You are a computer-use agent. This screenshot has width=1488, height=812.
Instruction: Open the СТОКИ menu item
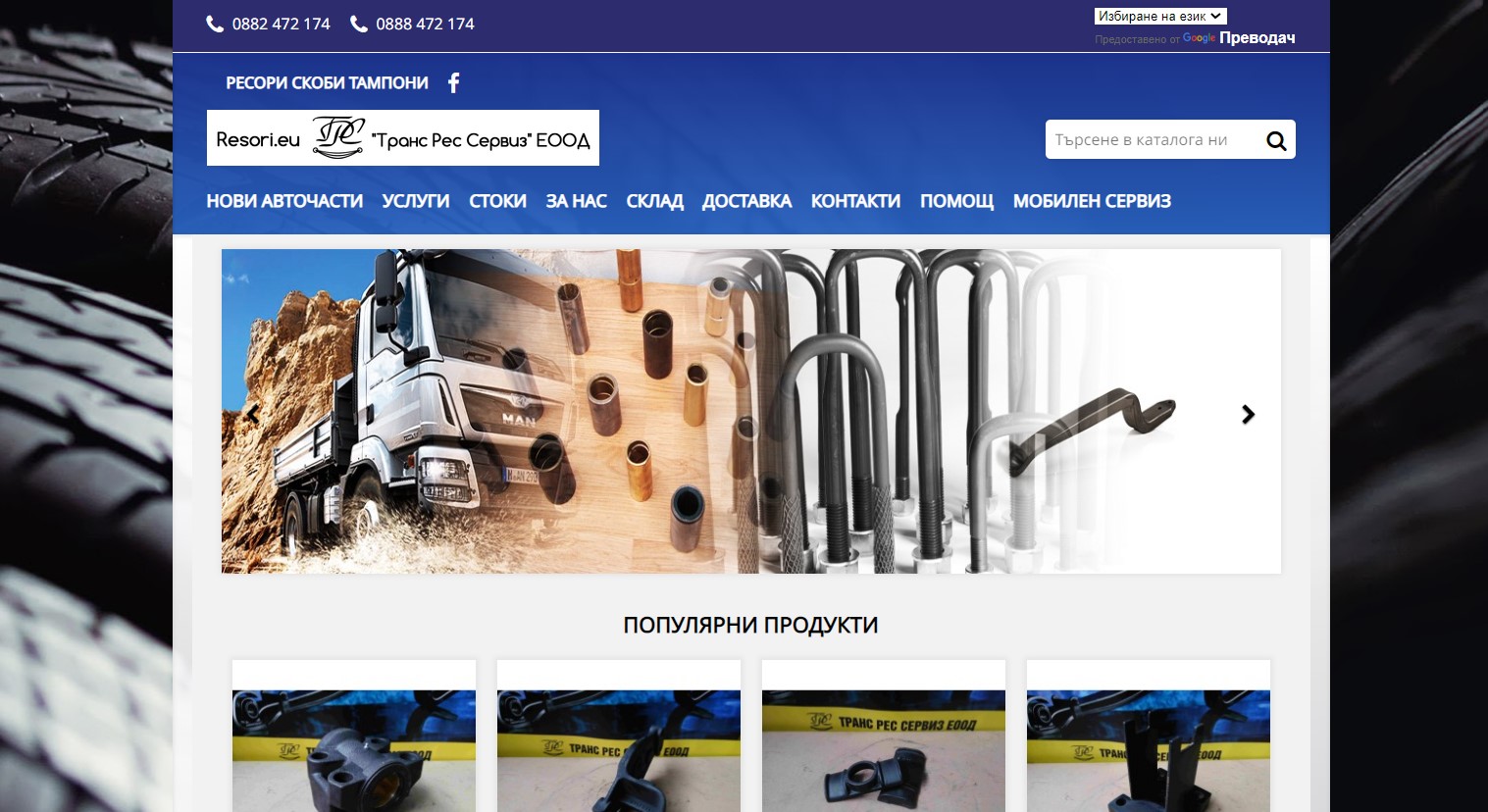[497, 201]
